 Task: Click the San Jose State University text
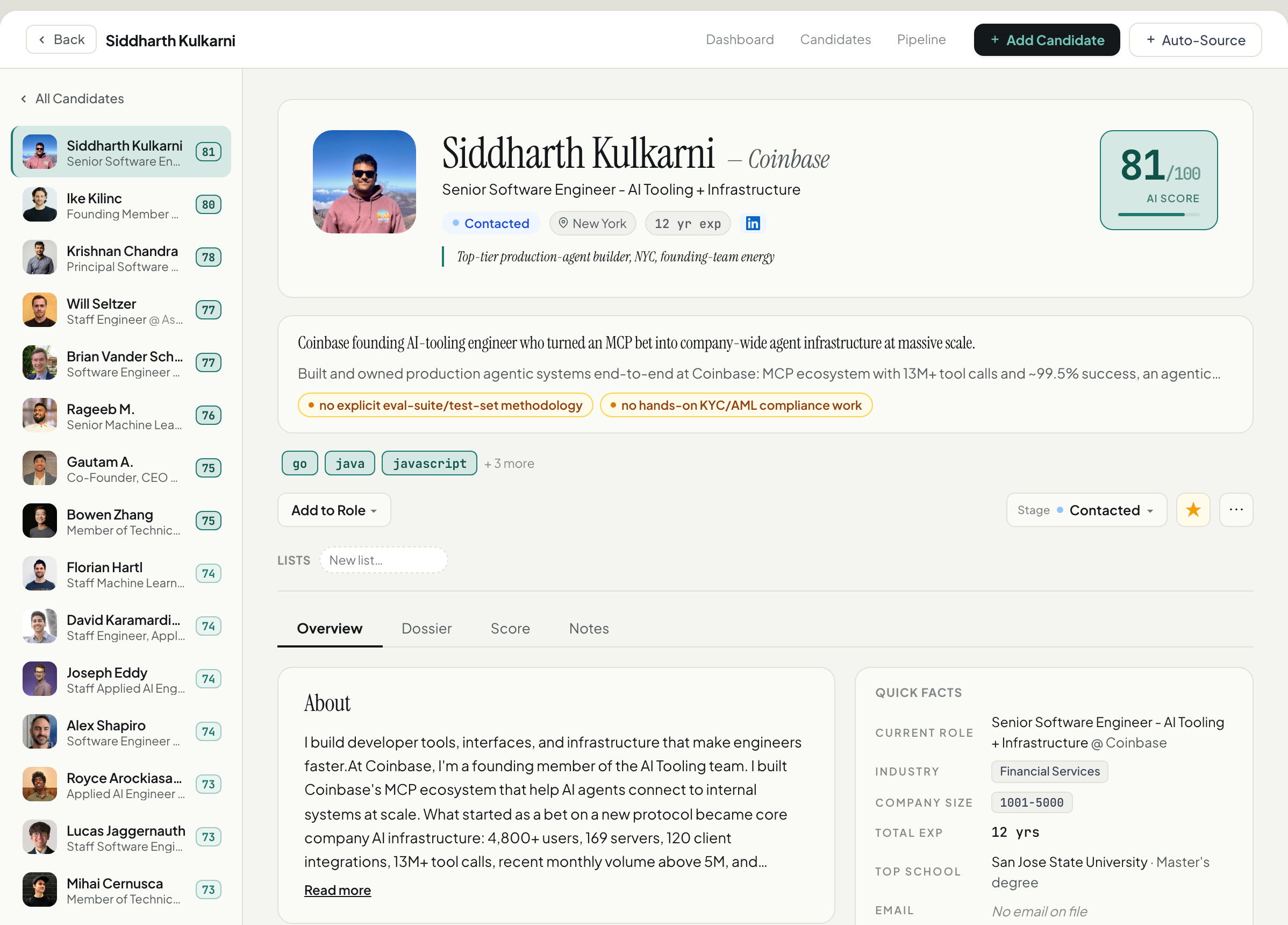[x=1069, y=862]
